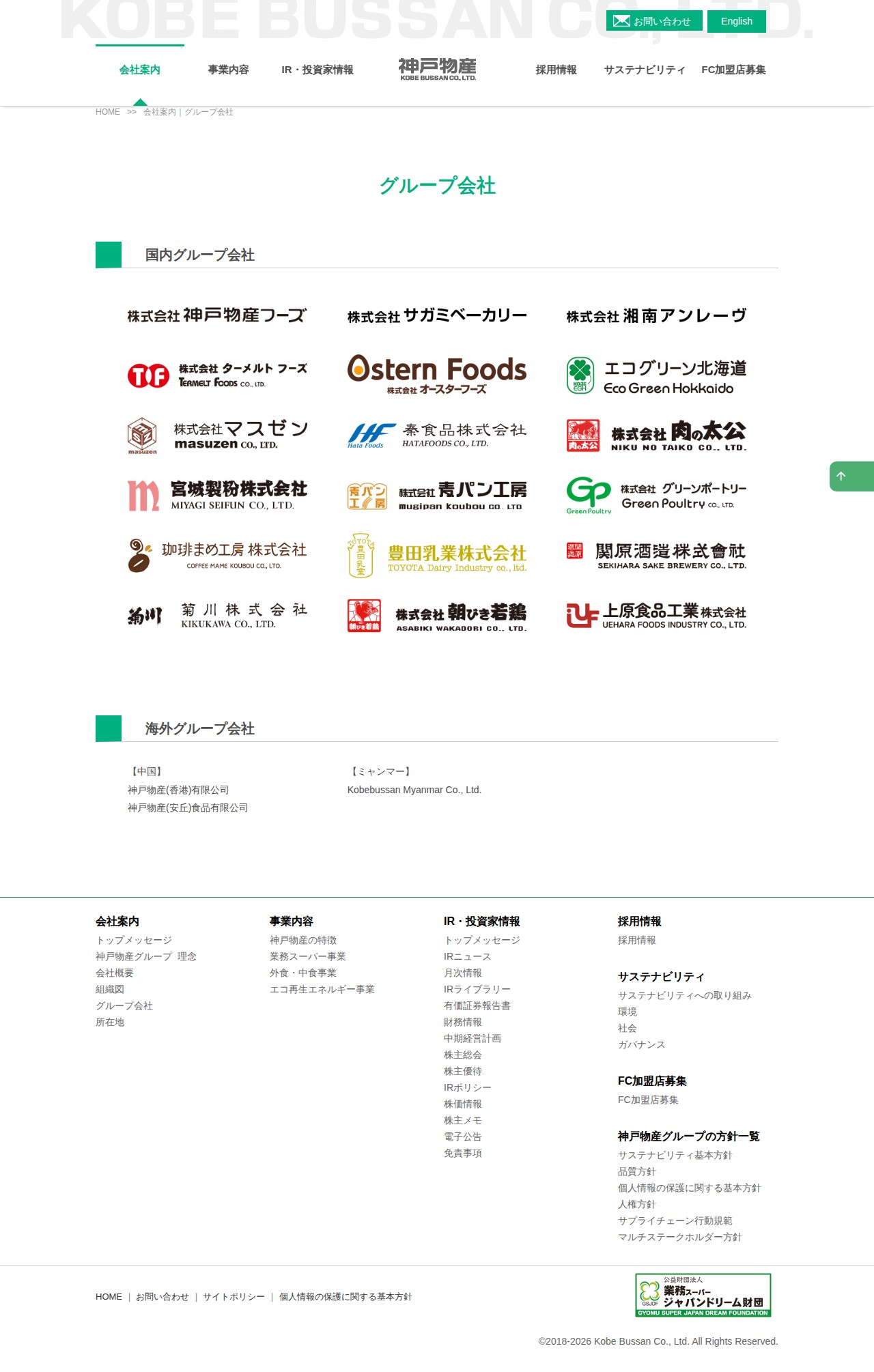Click 神戸物産(香港)有限公司 under 中国
The image size is (874, 1372).
178,790
